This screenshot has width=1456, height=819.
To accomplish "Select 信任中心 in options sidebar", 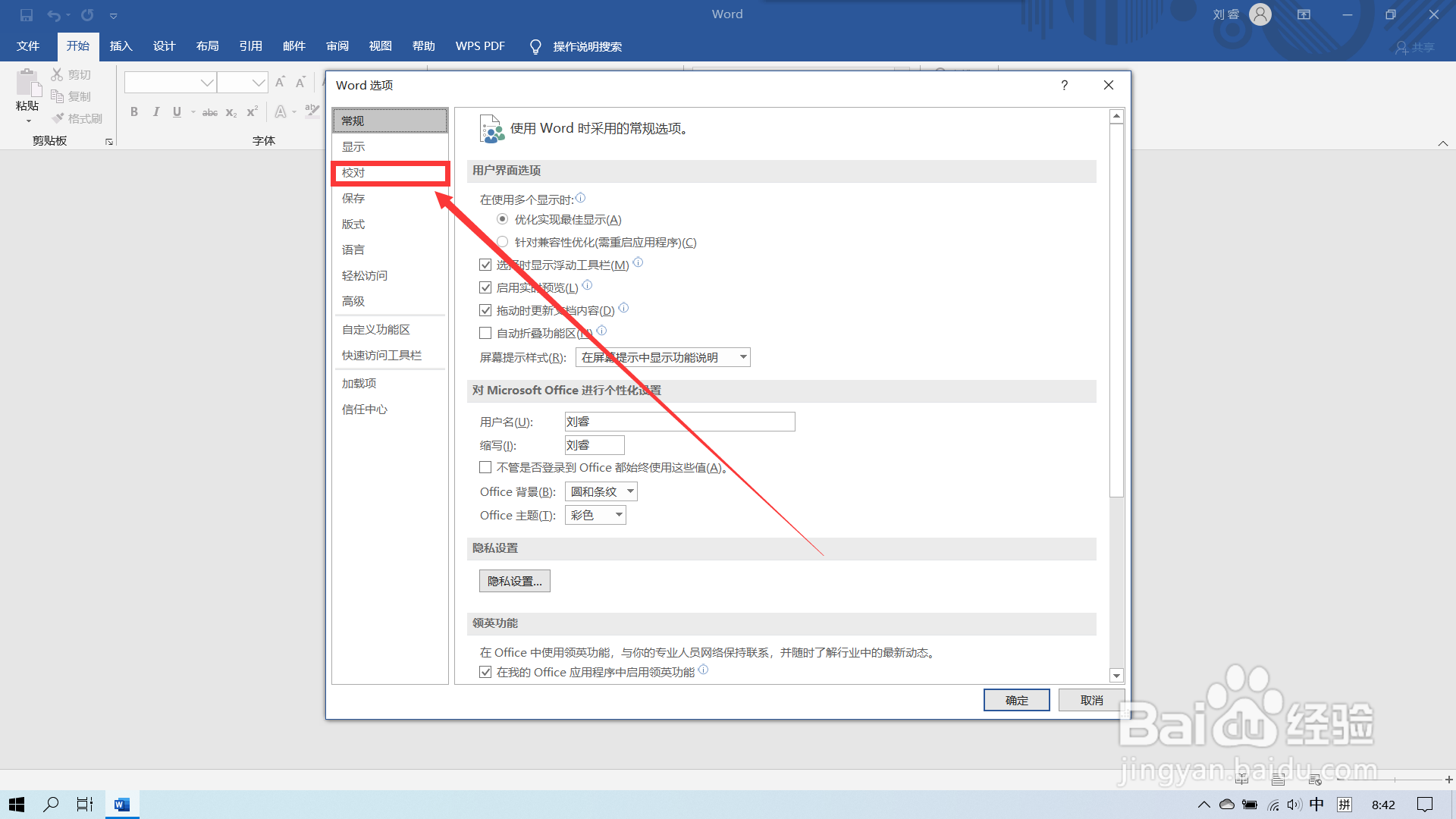I will coord(390,409).
